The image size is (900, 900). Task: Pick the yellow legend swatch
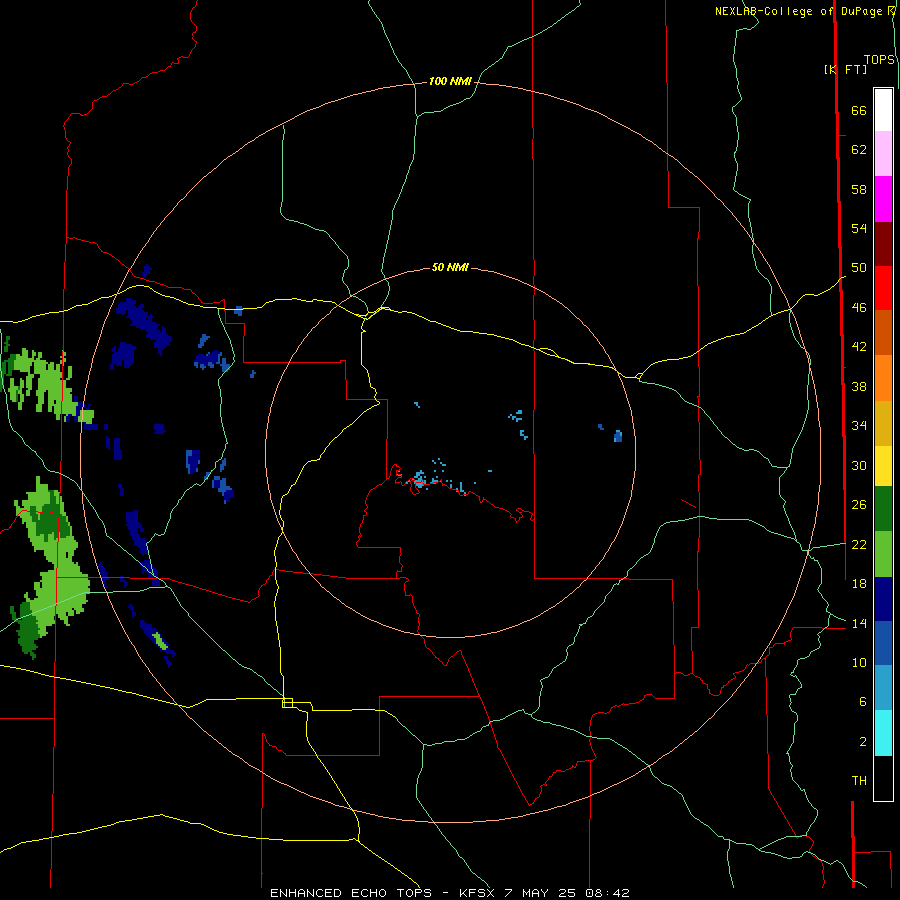coord(883,466)
